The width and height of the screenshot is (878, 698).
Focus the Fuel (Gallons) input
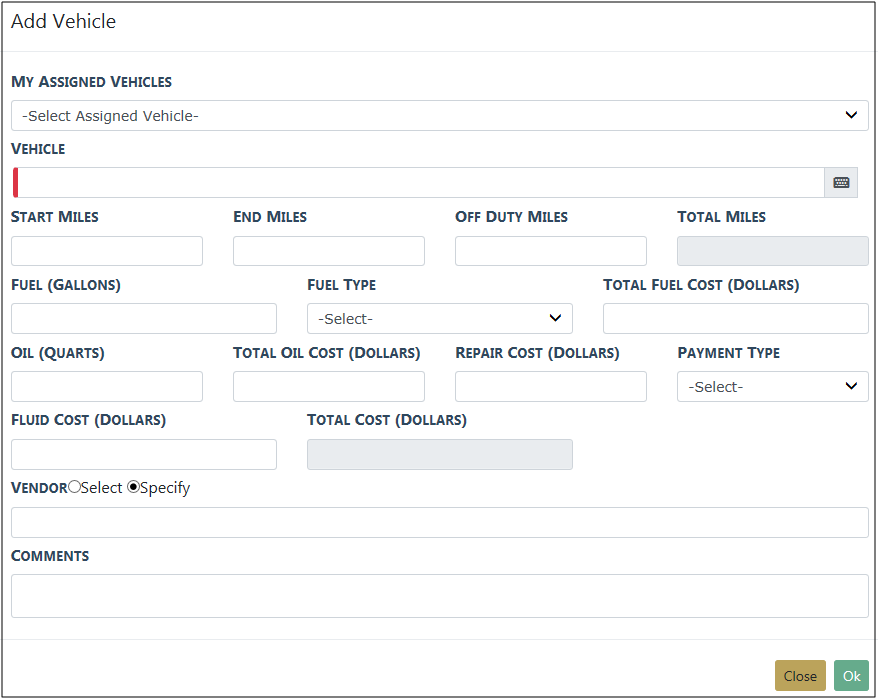coord(144,319)
